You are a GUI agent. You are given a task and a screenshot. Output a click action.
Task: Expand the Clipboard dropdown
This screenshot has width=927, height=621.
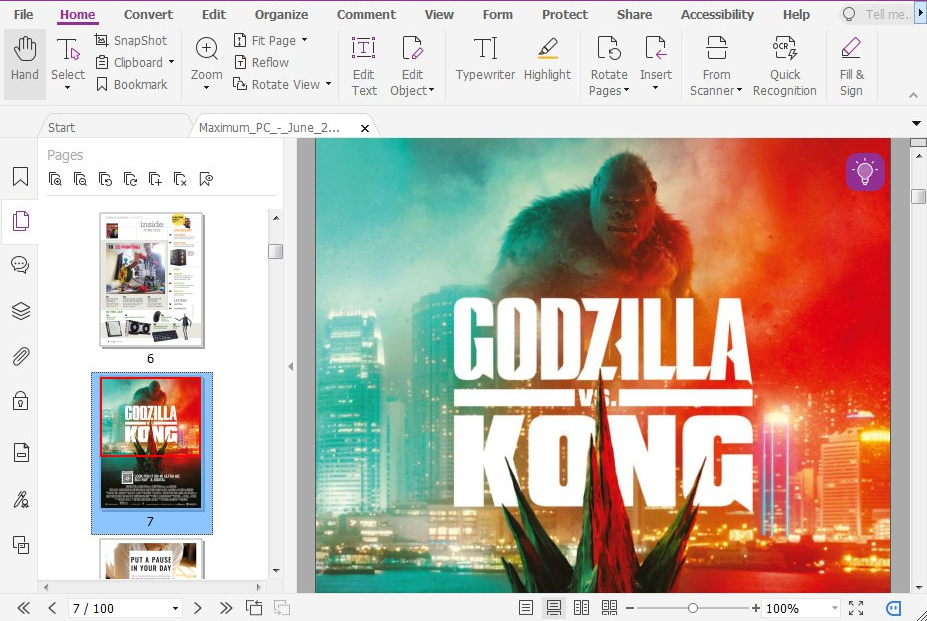pos(170,62)
